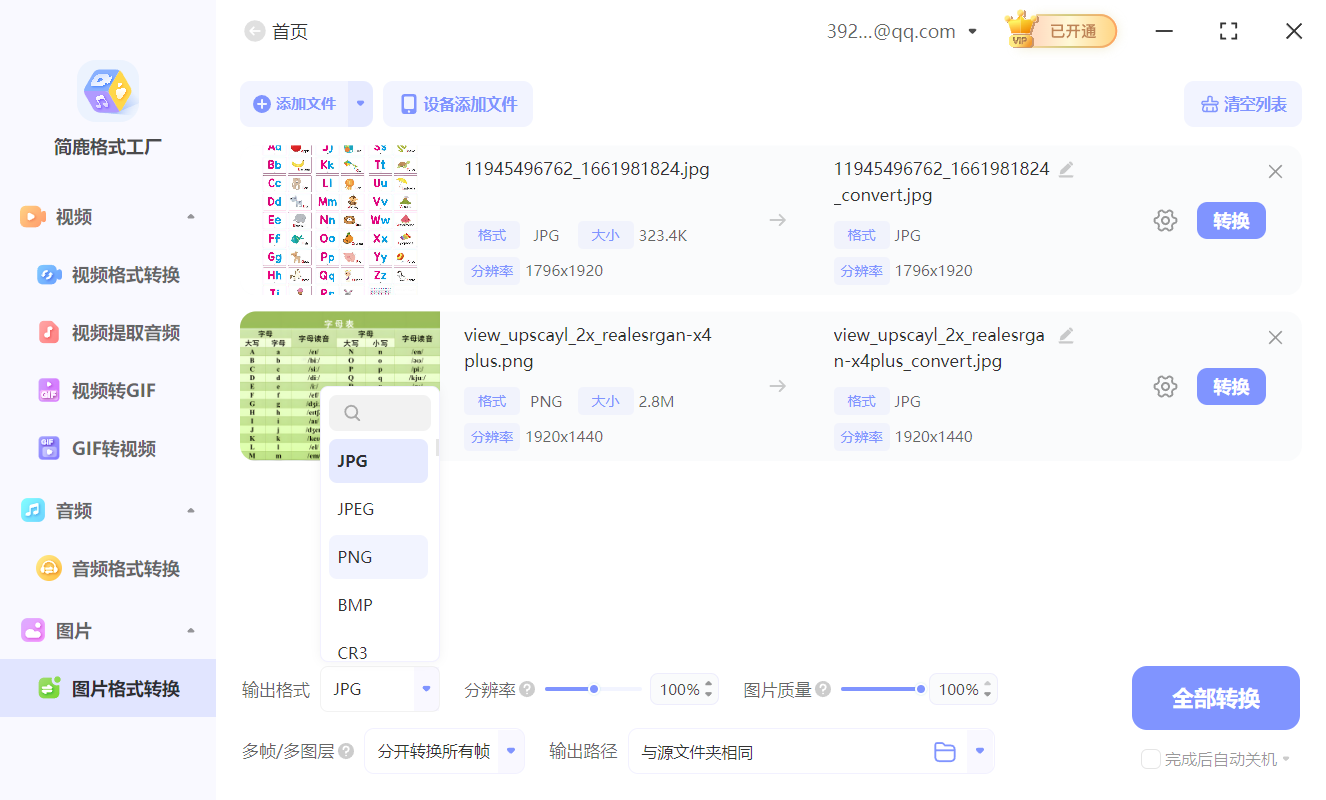Enable 完成后自动关机 checkbox
1326x800 pixels.
pos(1151,759)
